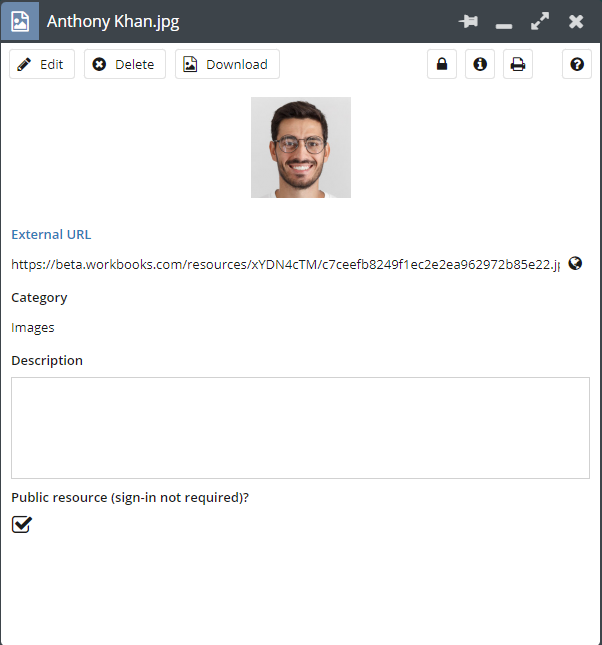
Task: Click the printer icon
Action: (518, 64)
